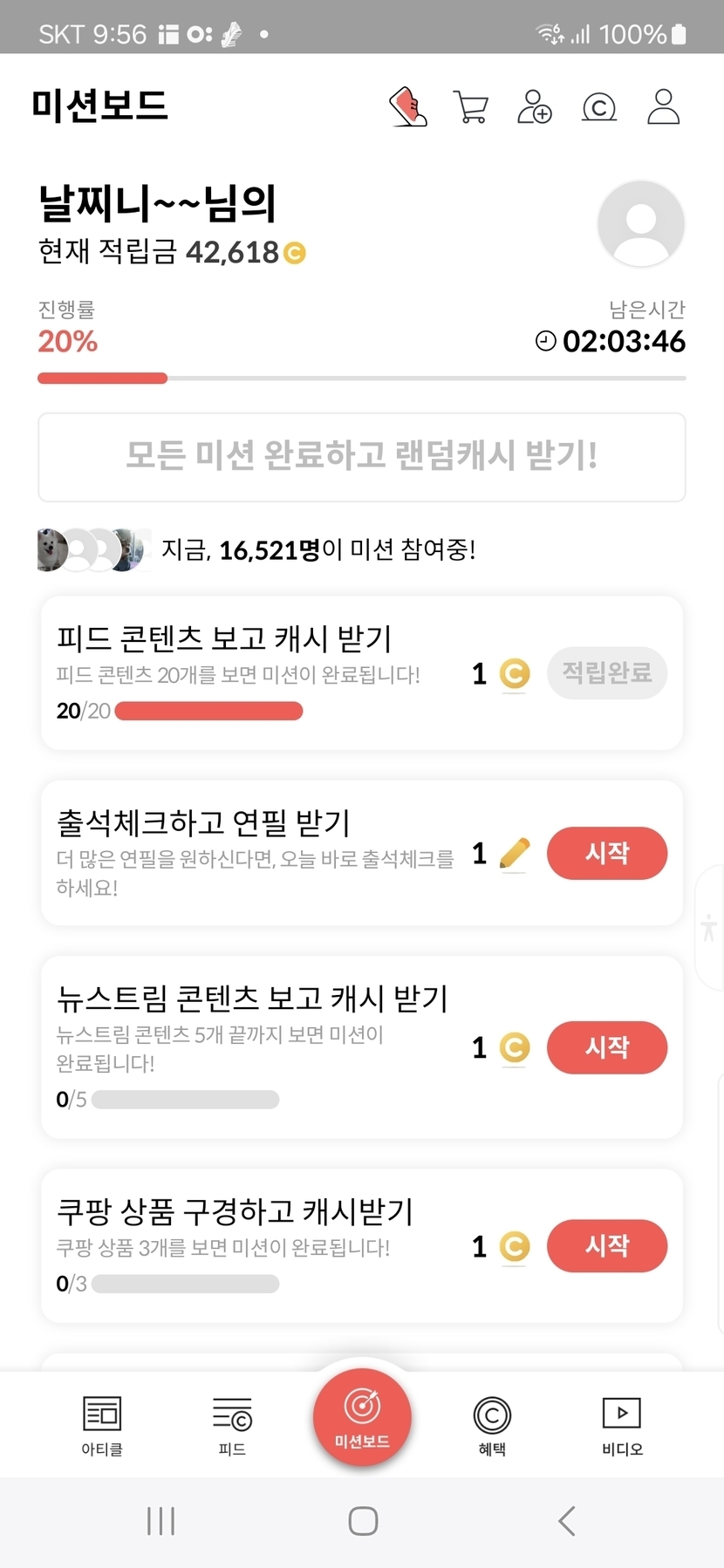Open the 혜택 tab
Screen dimensions: 724x1568
[492, 1425]
